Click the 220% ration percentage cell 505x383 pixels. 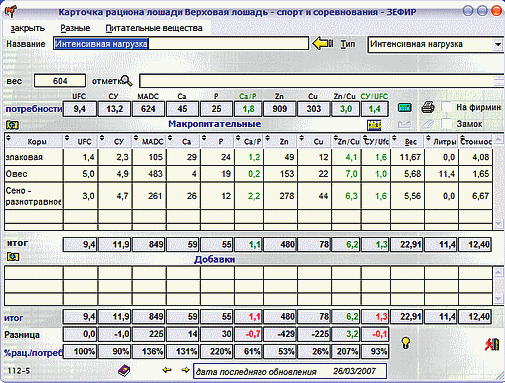[217, 351]
